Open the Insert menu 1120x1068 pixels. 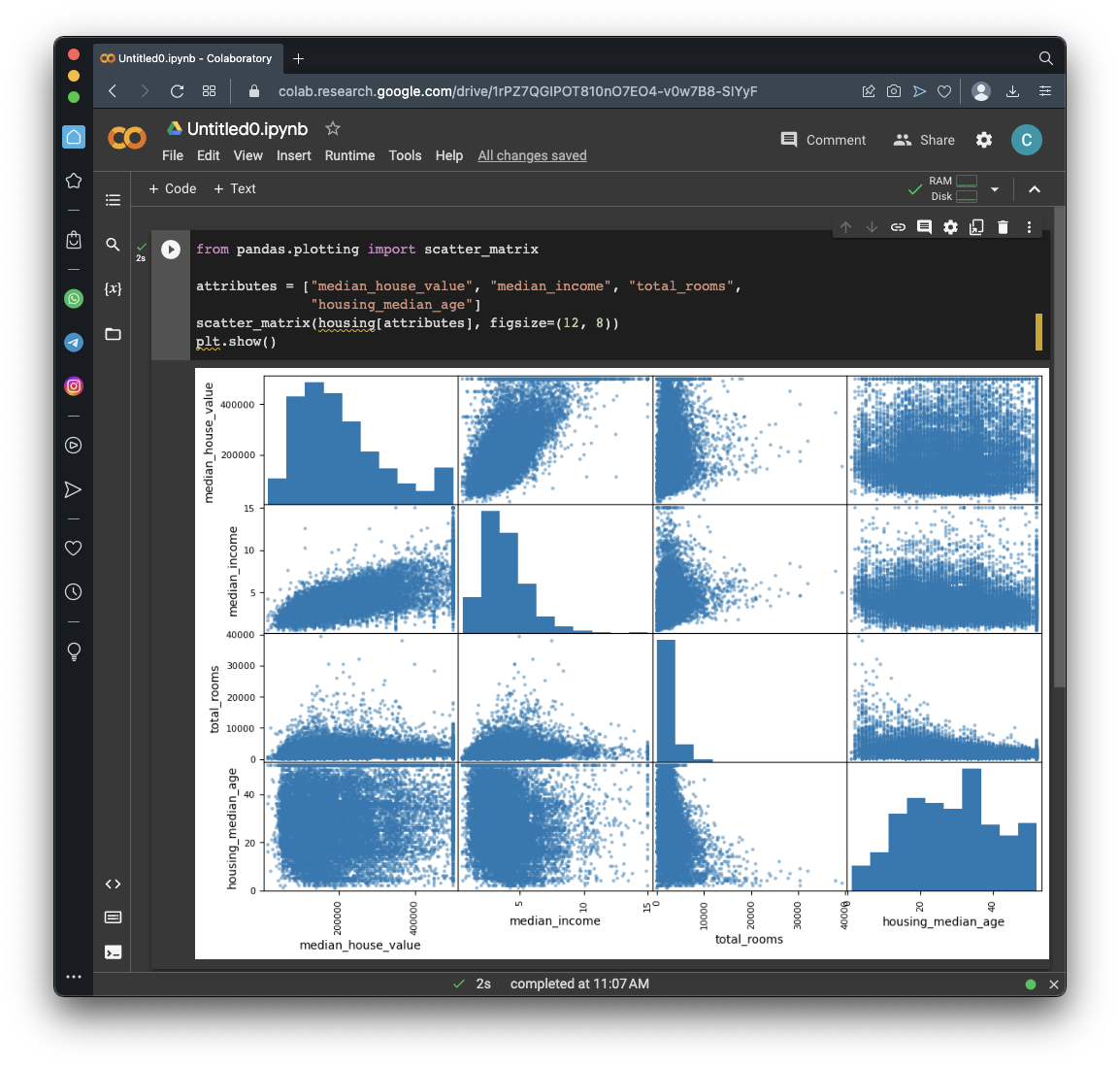[x=293, y=155]
